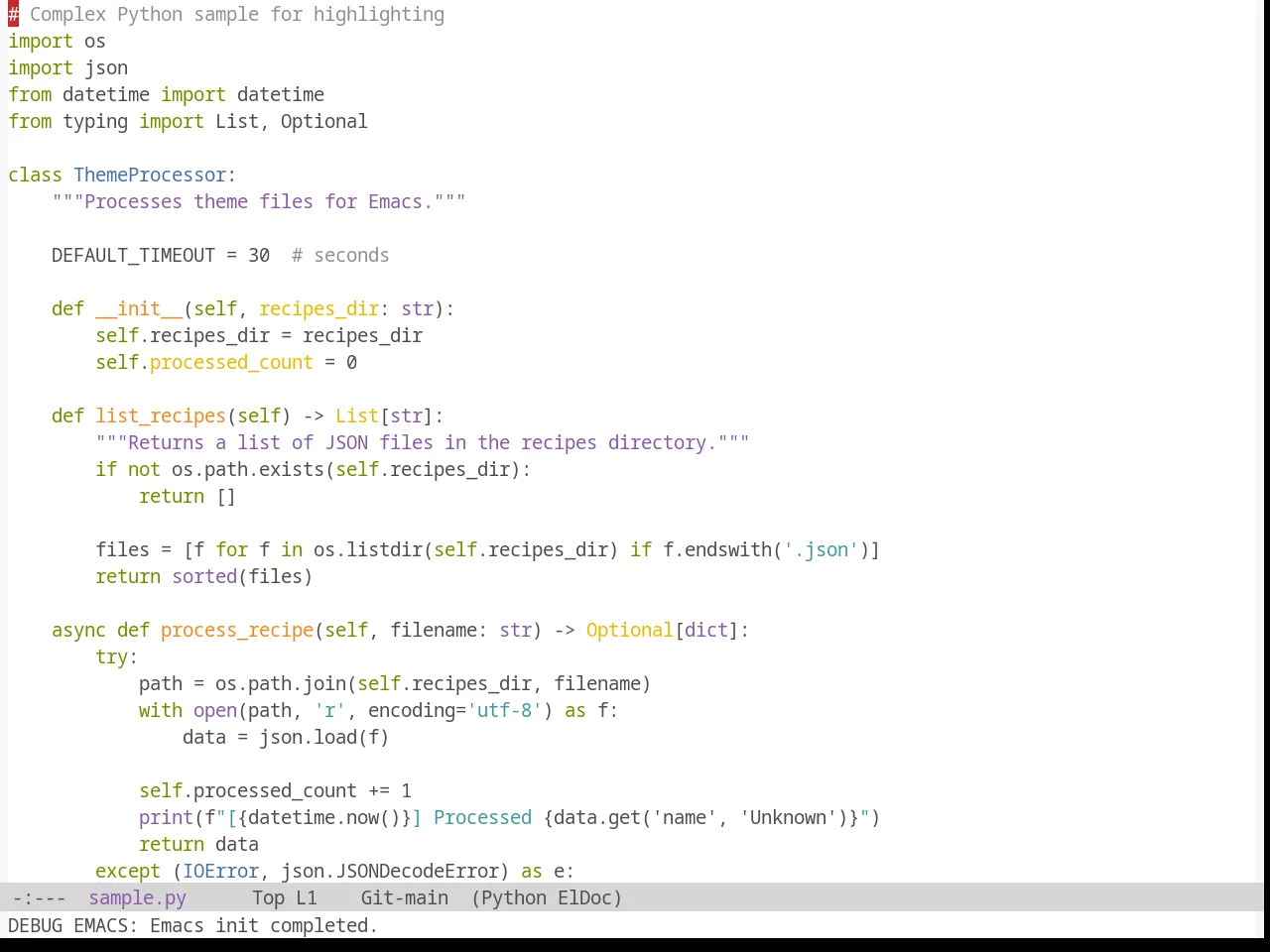
Task: Click 'Processed' inside the f-string
Action: (482, 818)
